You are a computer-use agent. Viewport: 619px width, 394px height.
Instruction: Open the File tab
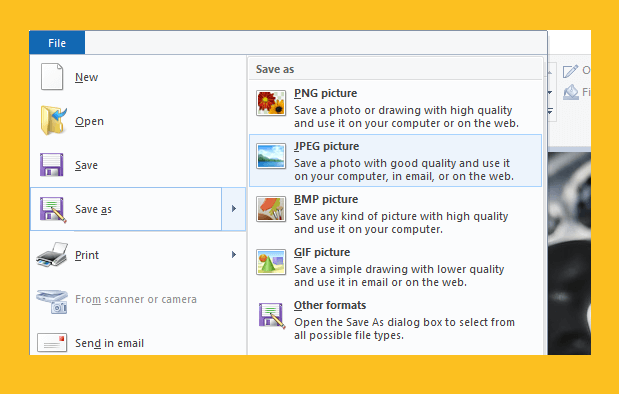(57, 43)
